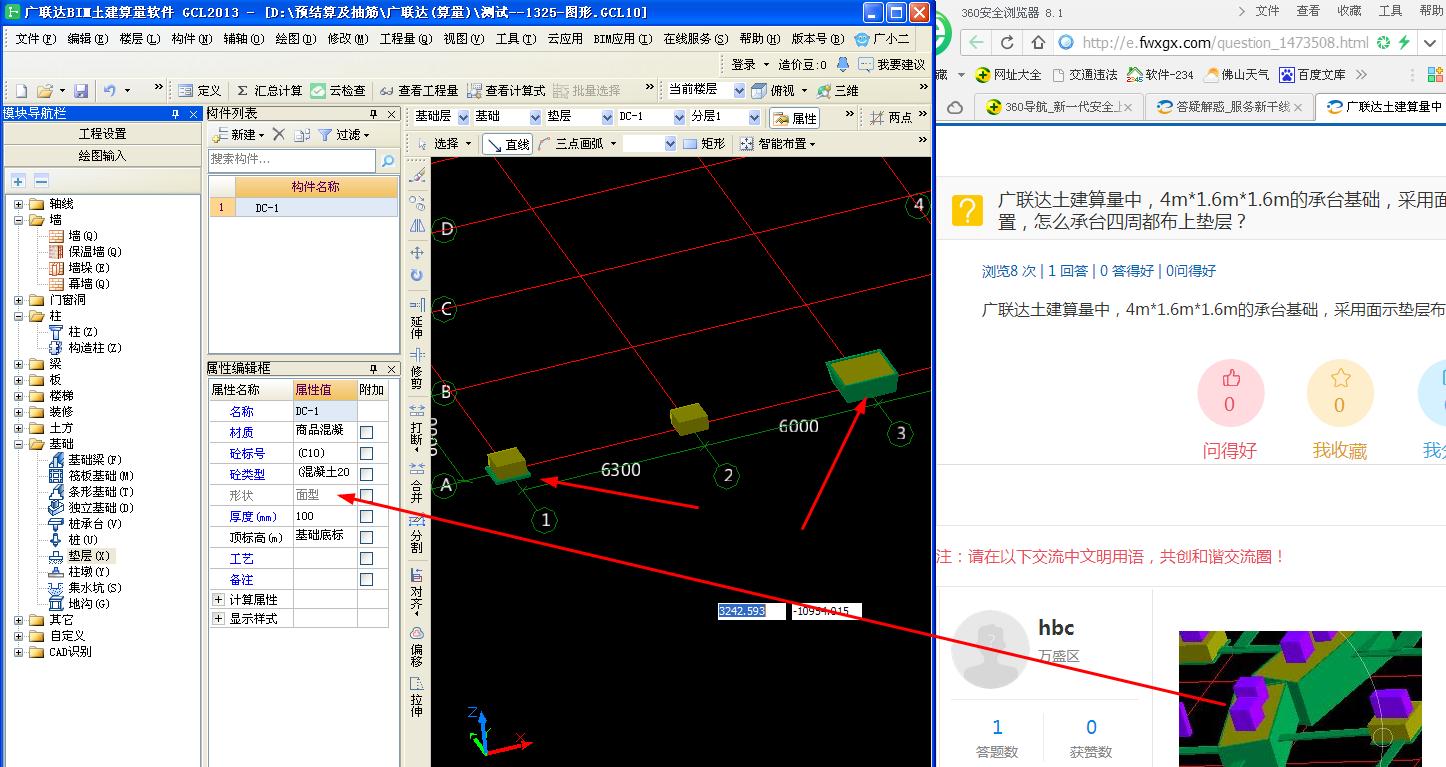This screenshot has width=1446, height=767.
Task: Select the DC-1 row in component list
Action: click(303, 208)
